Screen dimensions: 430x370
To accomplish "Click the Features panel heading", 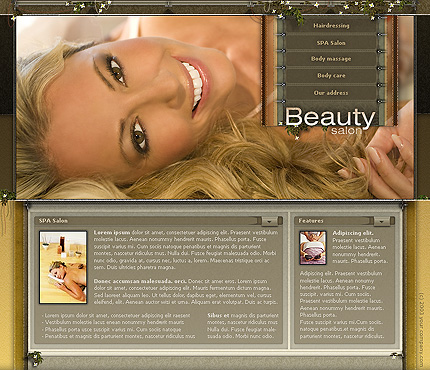I will point(311,221).
